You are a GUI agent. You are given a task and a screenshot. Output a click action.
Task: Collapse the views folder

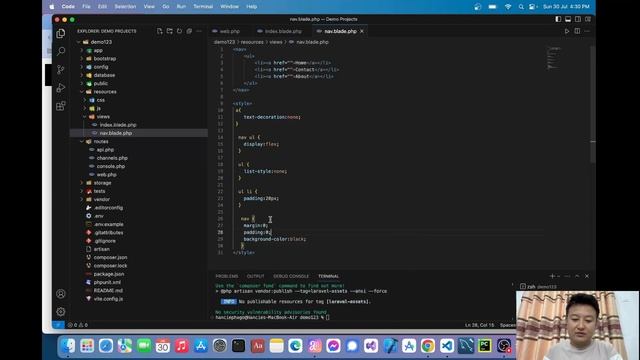click(85, 117)
